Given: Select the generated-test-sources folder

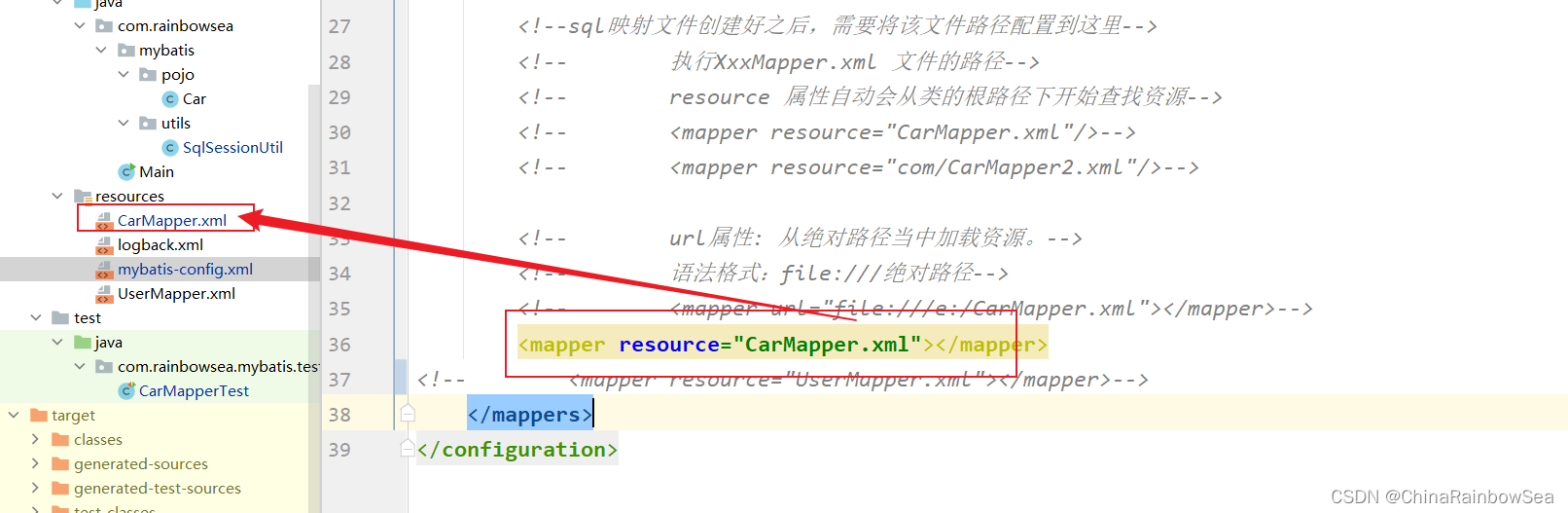Looking at the screenshot, I should (157, 489).
